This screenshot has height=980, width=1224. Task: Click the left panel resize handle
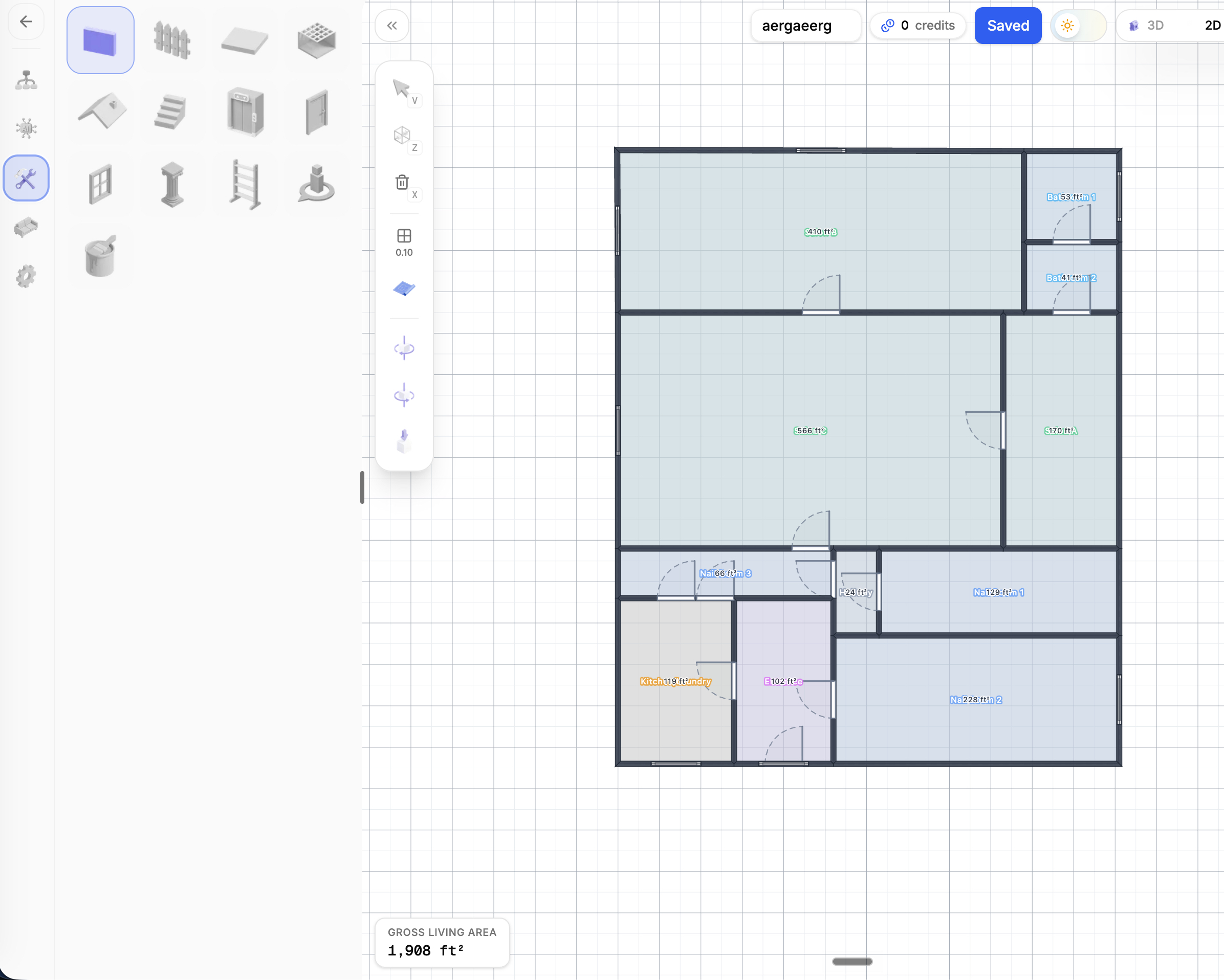(362, 487)
